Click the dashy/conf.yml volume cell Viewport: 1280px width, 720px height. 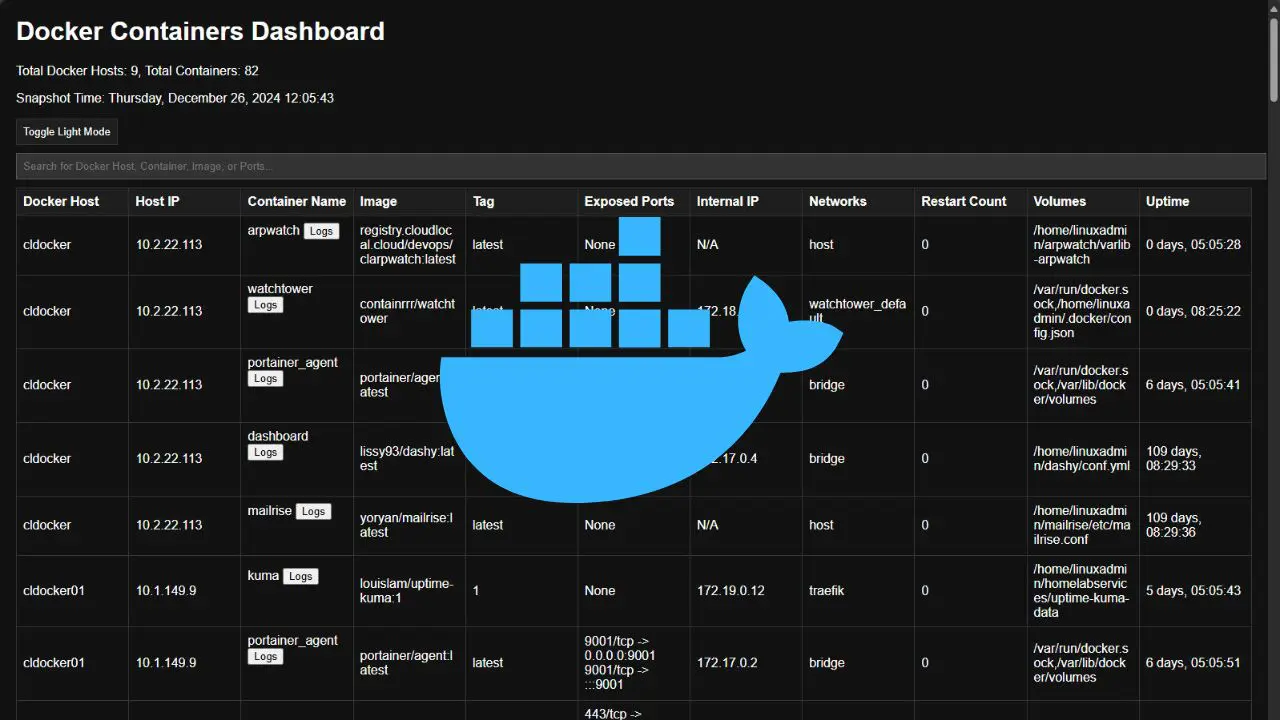(1081, 459)
